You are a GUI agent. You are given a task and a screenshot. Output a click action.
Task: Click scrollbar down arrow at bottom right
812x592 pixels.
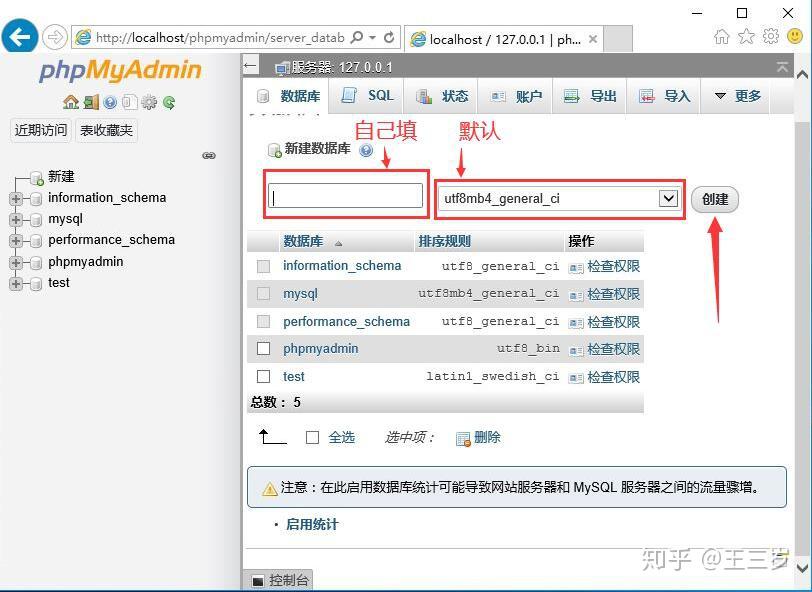(x=802, y=567)
